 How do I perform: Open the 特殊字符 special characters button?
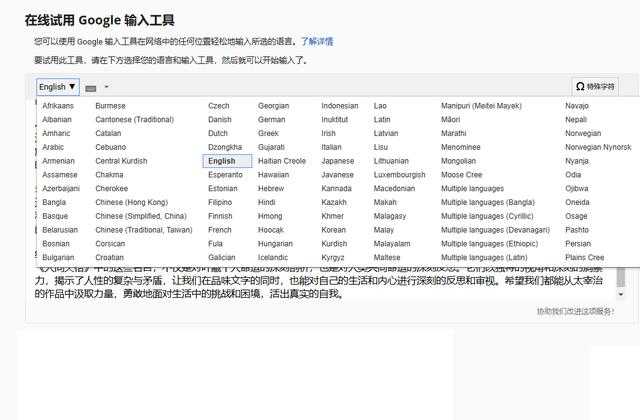point(595,87)
